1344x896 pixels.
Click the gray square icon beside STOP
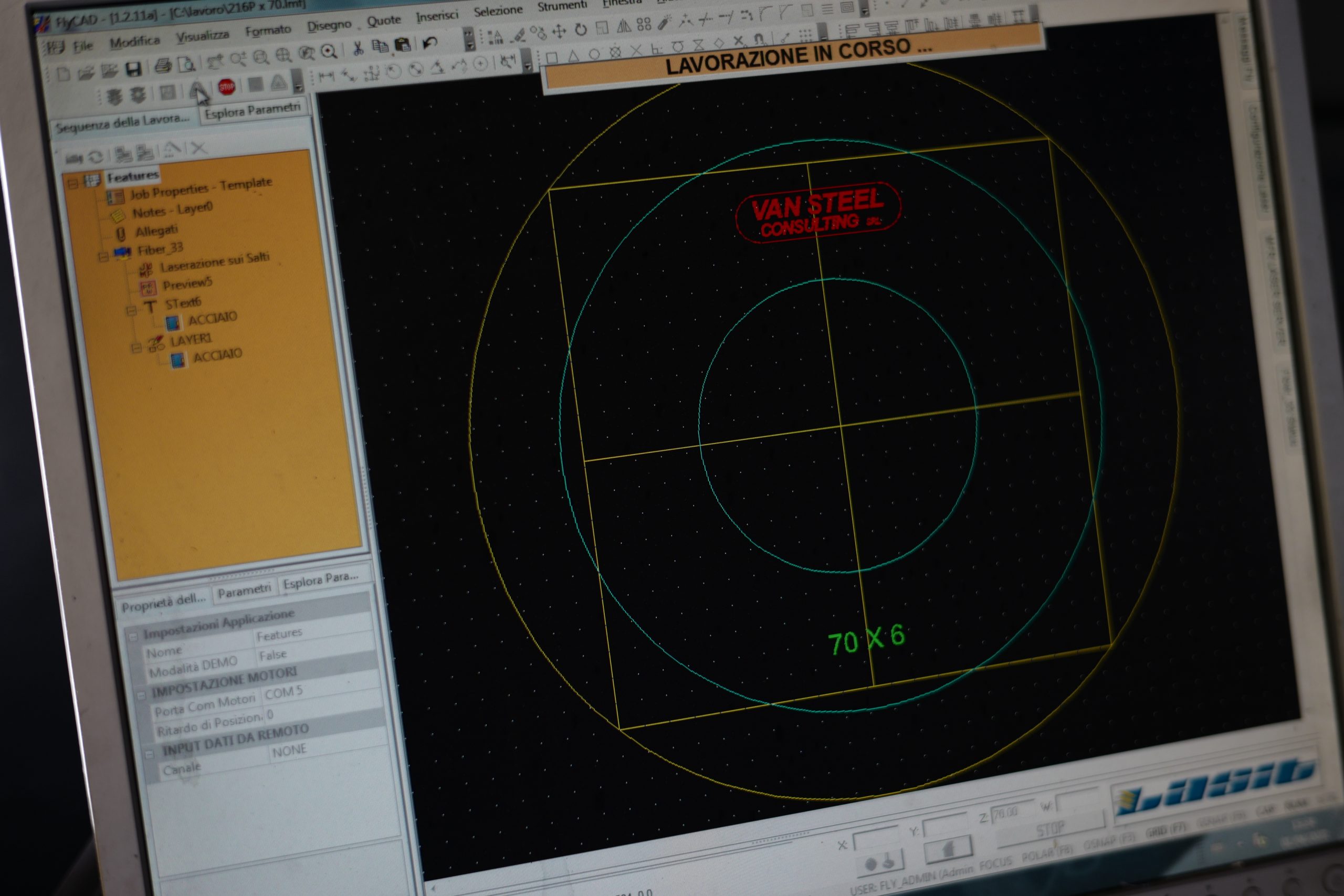tap(256, 85)
